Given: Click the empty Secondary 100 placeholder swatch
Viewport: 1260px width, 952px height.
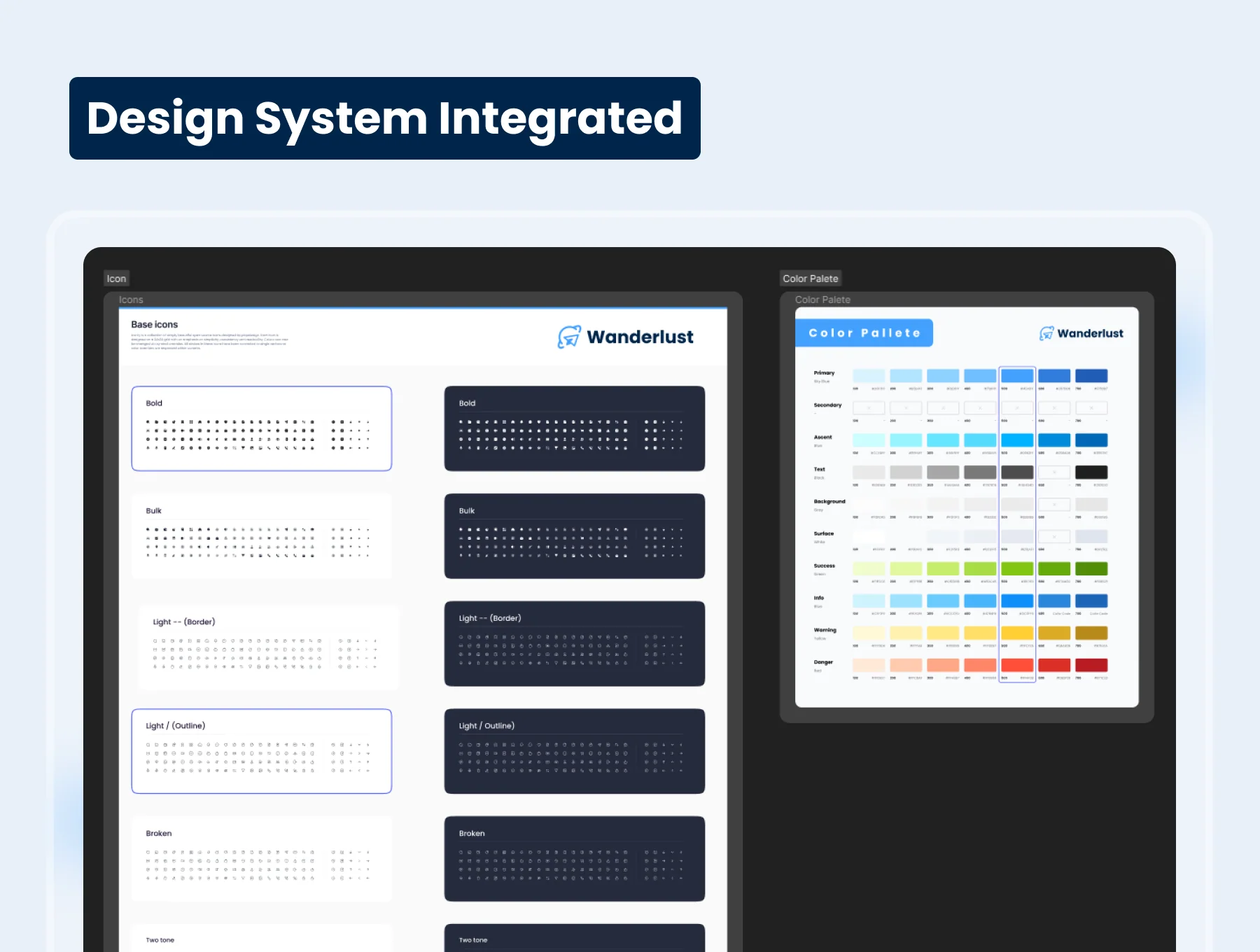Looking at the screenshot, I should (869, 408).
